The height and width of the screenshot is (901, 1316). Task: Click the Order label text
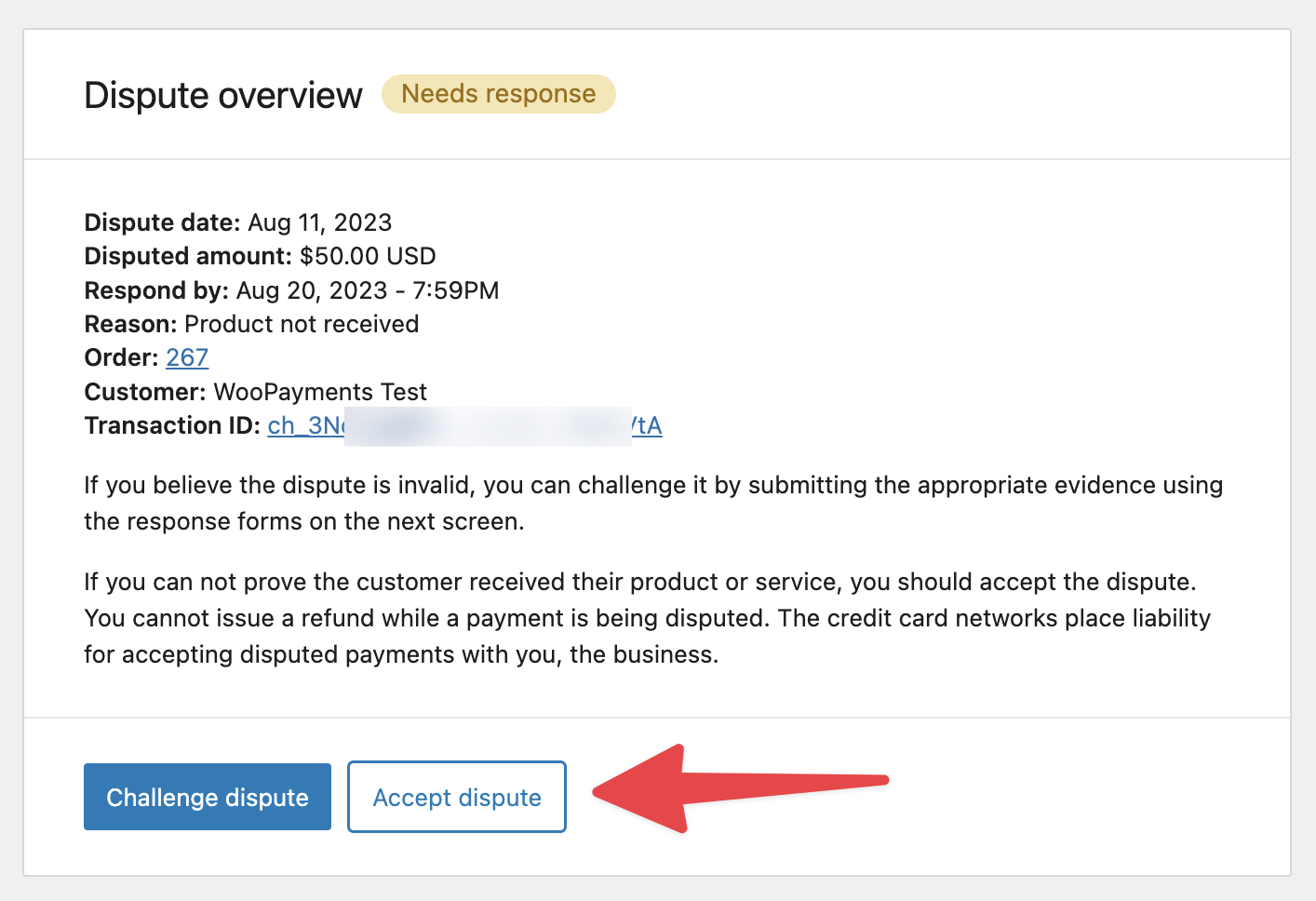click(x=121, y=357)
